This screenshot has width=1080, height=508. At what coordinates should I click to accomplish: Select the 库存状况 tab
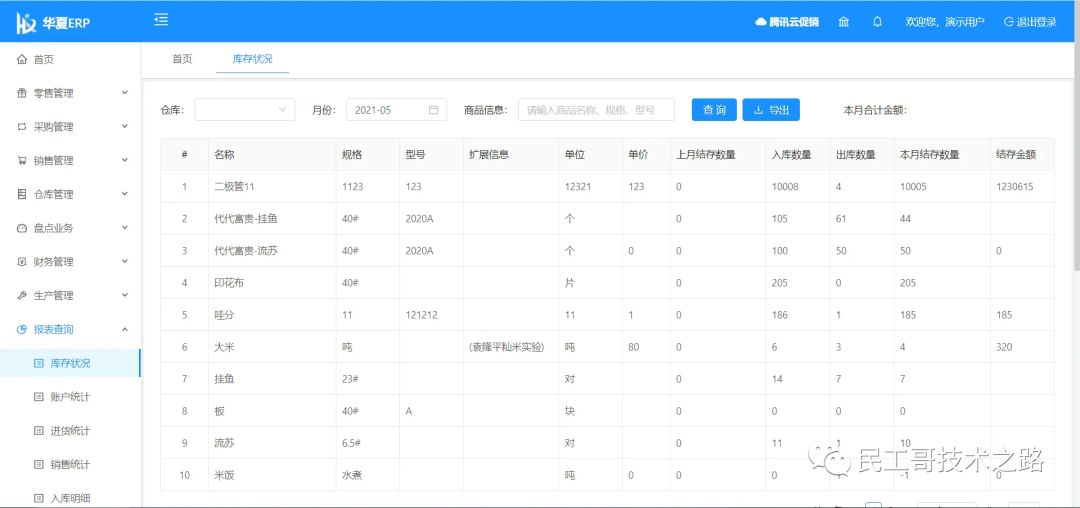(253, 59)
